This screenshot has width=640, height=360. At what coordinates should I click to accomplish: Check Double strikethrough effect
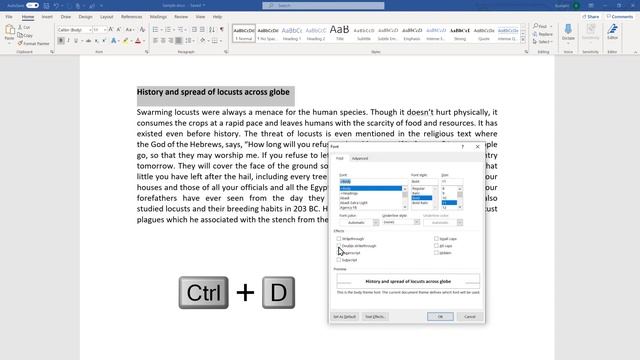(339, 246)
